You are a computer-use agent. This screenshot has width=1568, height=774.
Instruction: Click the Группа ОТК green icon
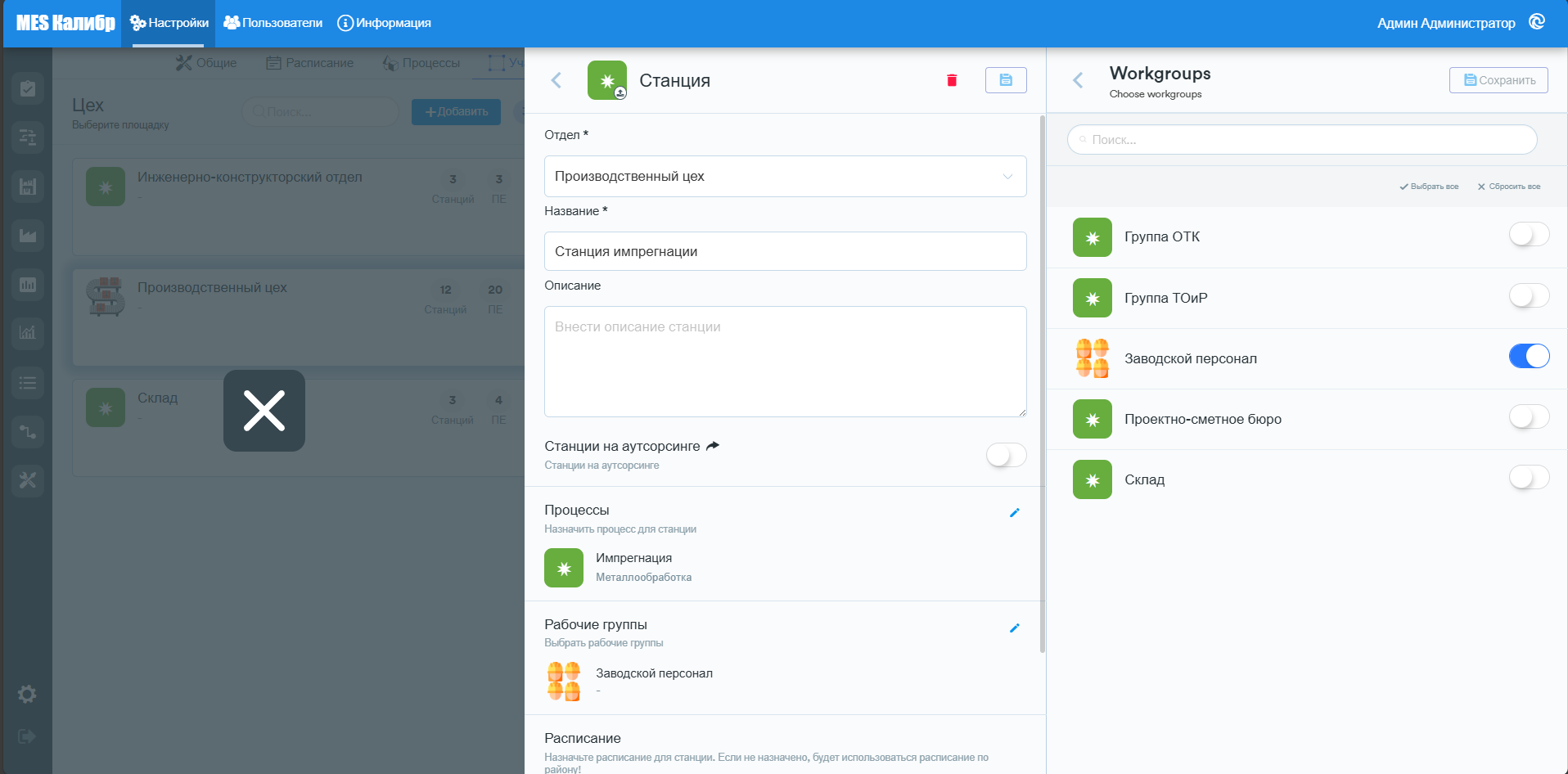point(1093,237)
